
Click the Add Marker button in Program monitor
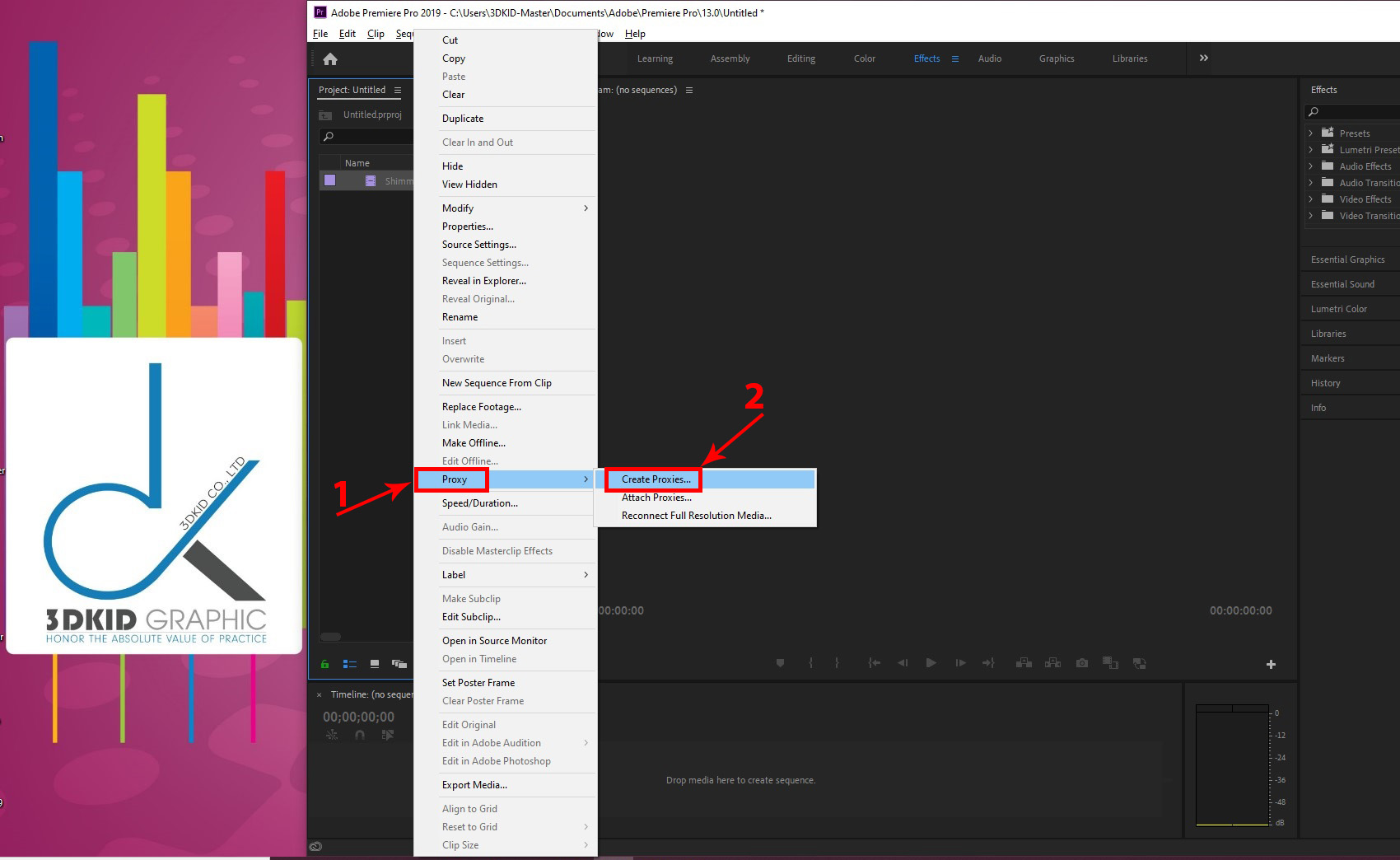point(780,663)
